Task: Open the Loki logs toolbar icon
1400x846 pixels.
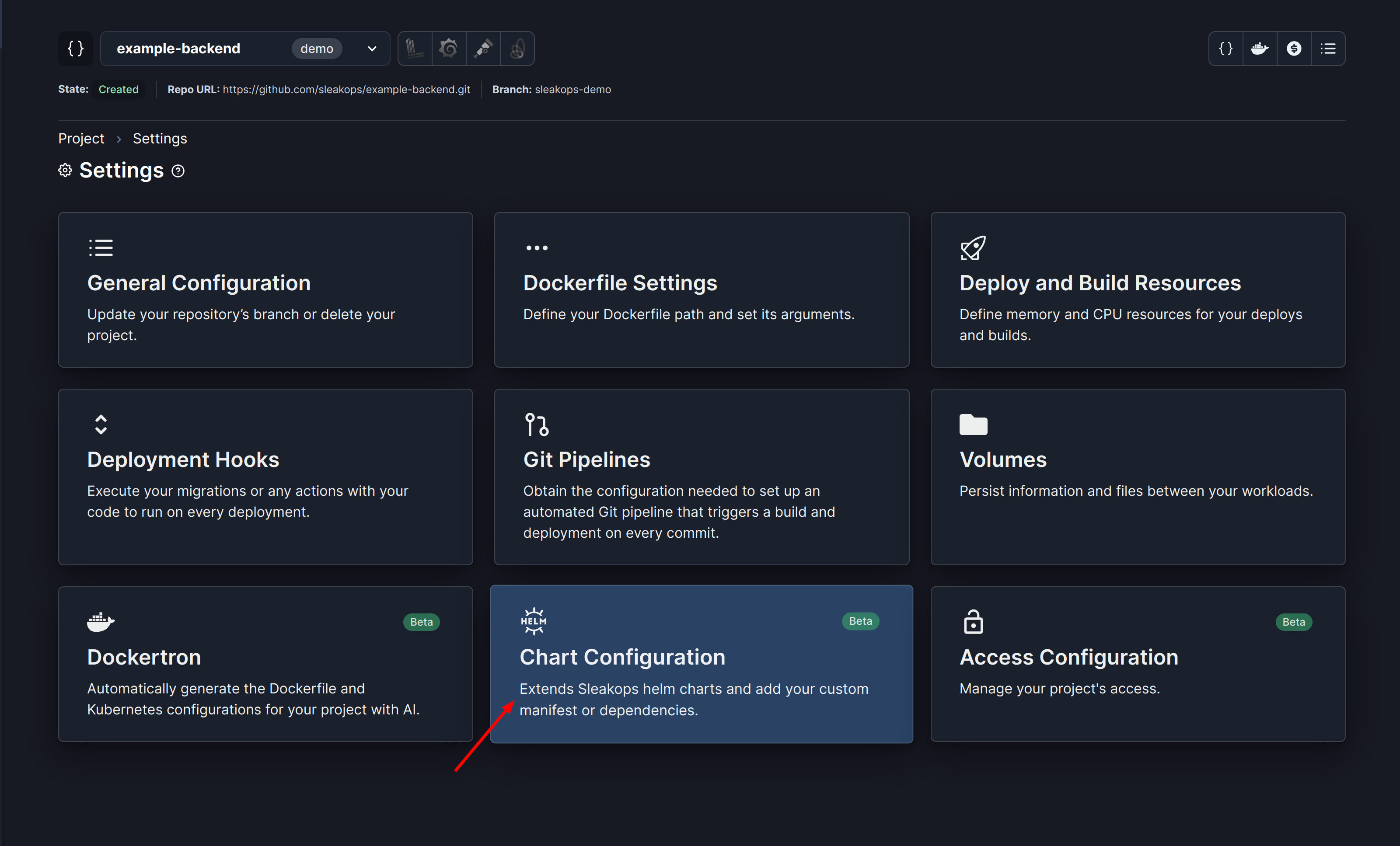Action: tap(415, 48)
